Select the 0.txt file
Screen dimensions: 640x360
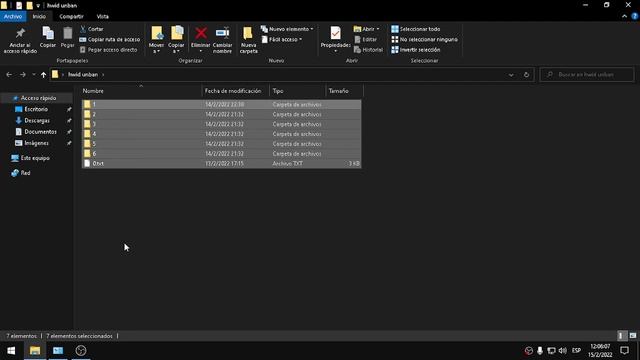click(x=222, y=163)
